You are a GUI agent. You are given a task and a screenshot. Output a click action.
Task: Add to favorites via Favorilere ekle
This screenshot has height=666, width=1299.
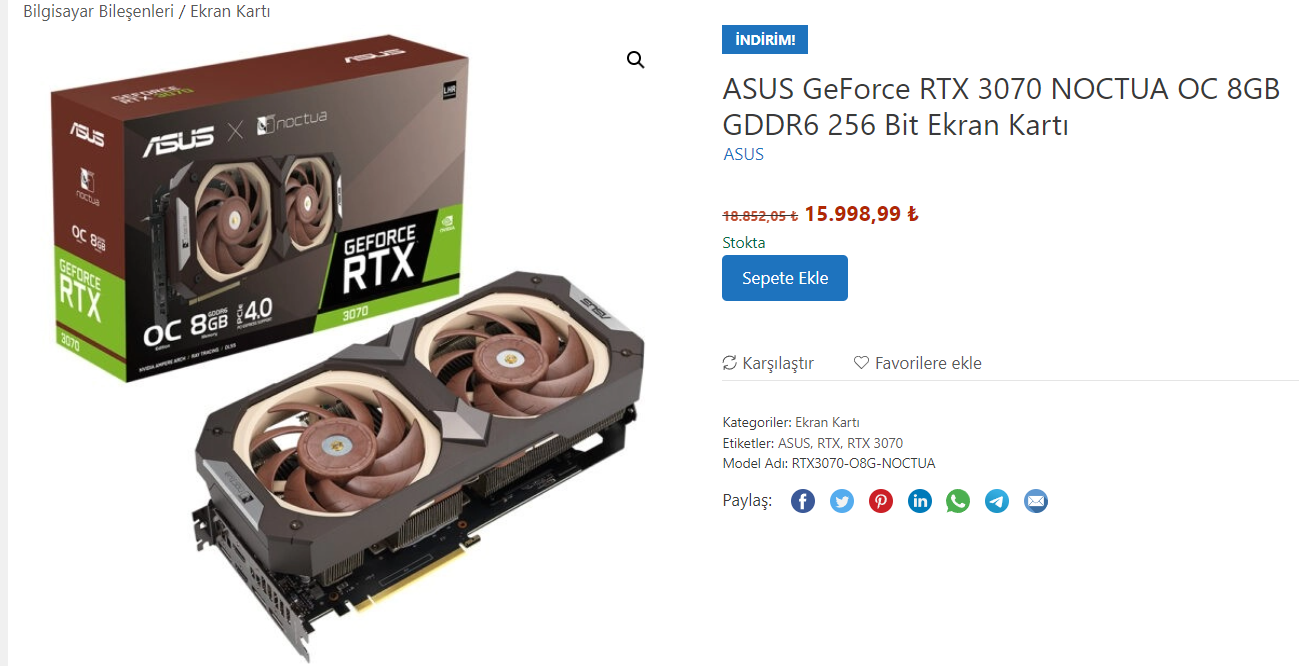click(917, 363)
